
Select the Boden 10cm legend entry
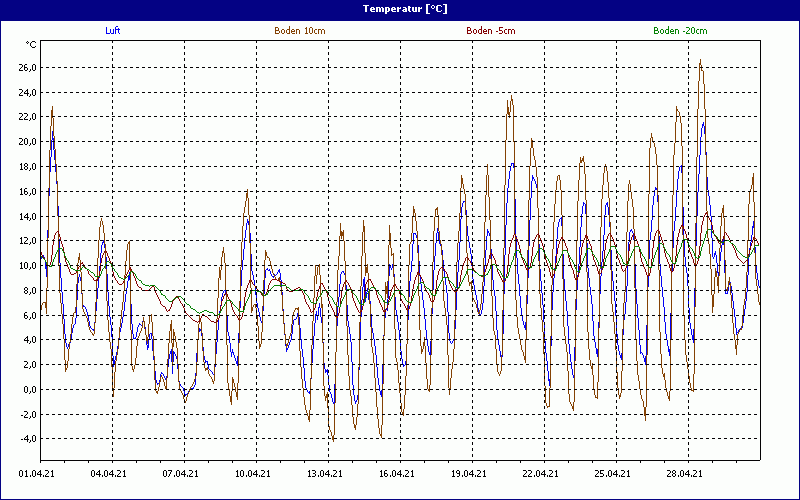(x=299, y=31)
